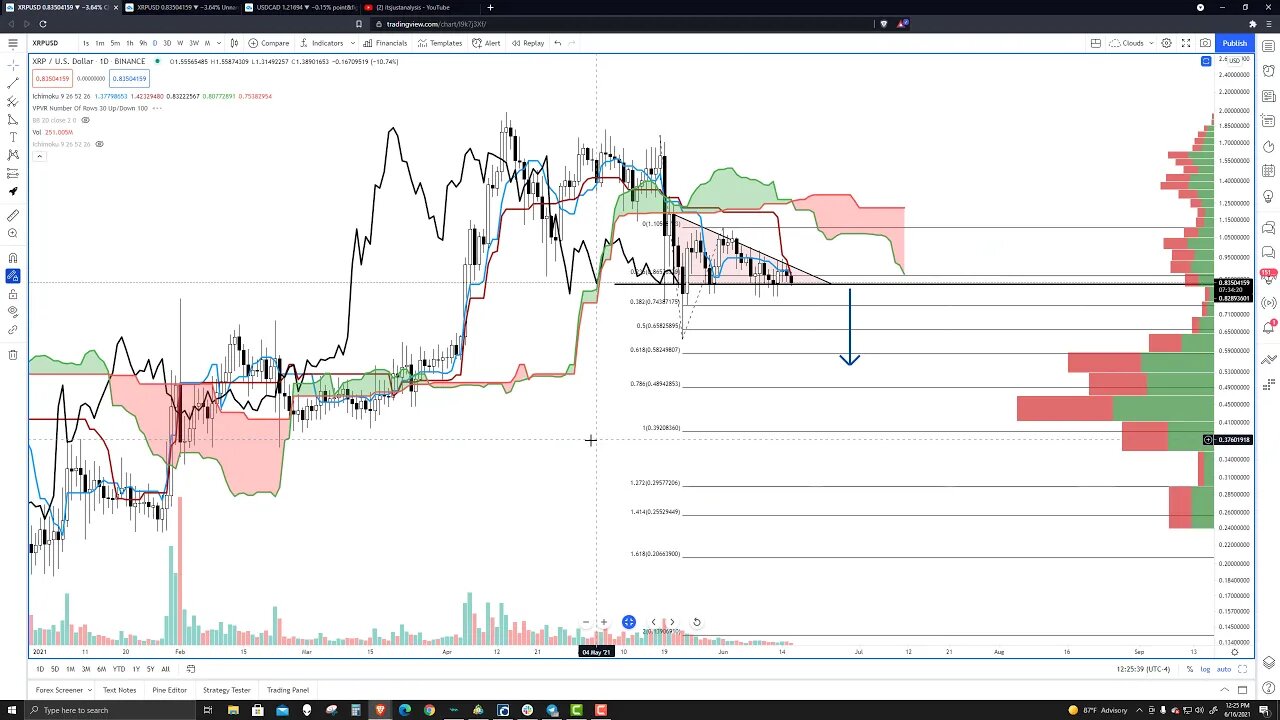The height and width of the screenshot is (720, 1280).
Task: Select the 3D timeframe
Action: click(167, 43)
